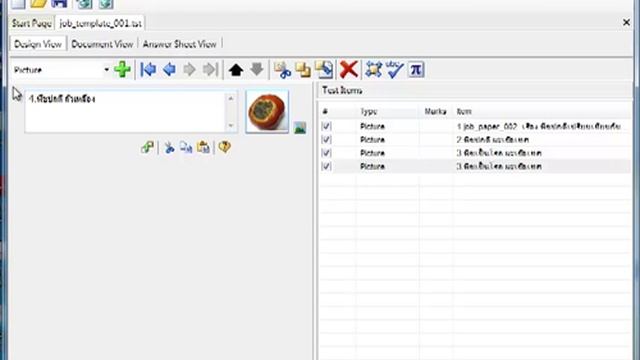Cut with small scissors below question box
Viewport: 640px width, 360px height.
(x=169, y=147)
